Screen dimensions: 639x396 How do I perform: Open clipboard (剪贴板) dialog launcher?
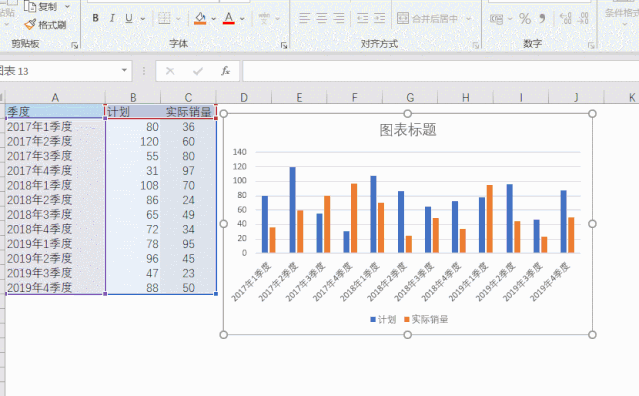75,46
